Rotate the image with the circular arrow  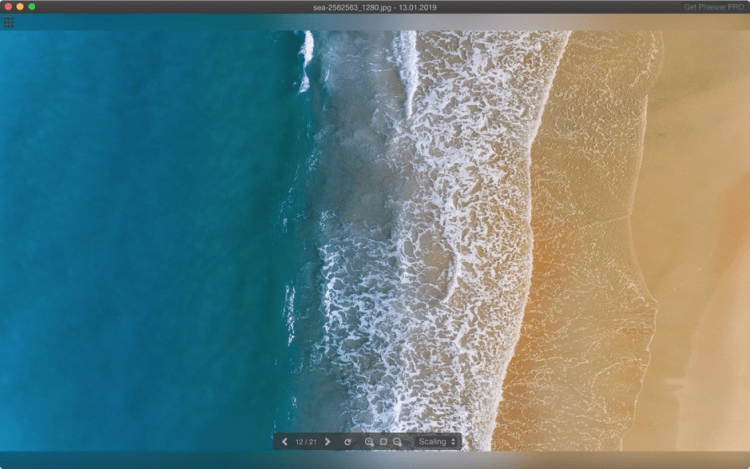[348, 441]
